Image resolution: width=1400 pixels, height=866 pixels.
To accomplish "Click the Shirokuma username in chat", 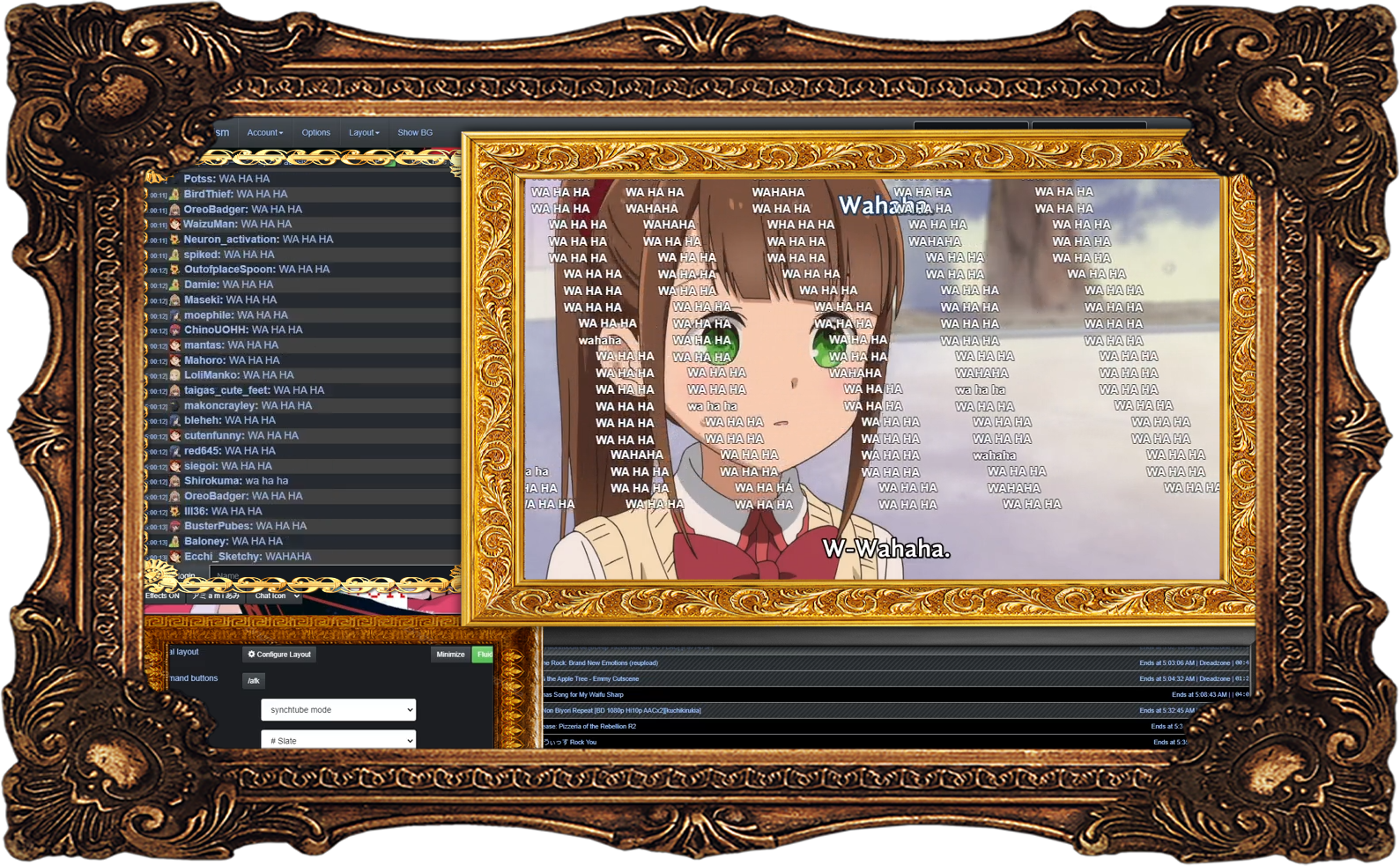I will click(212, 481).
